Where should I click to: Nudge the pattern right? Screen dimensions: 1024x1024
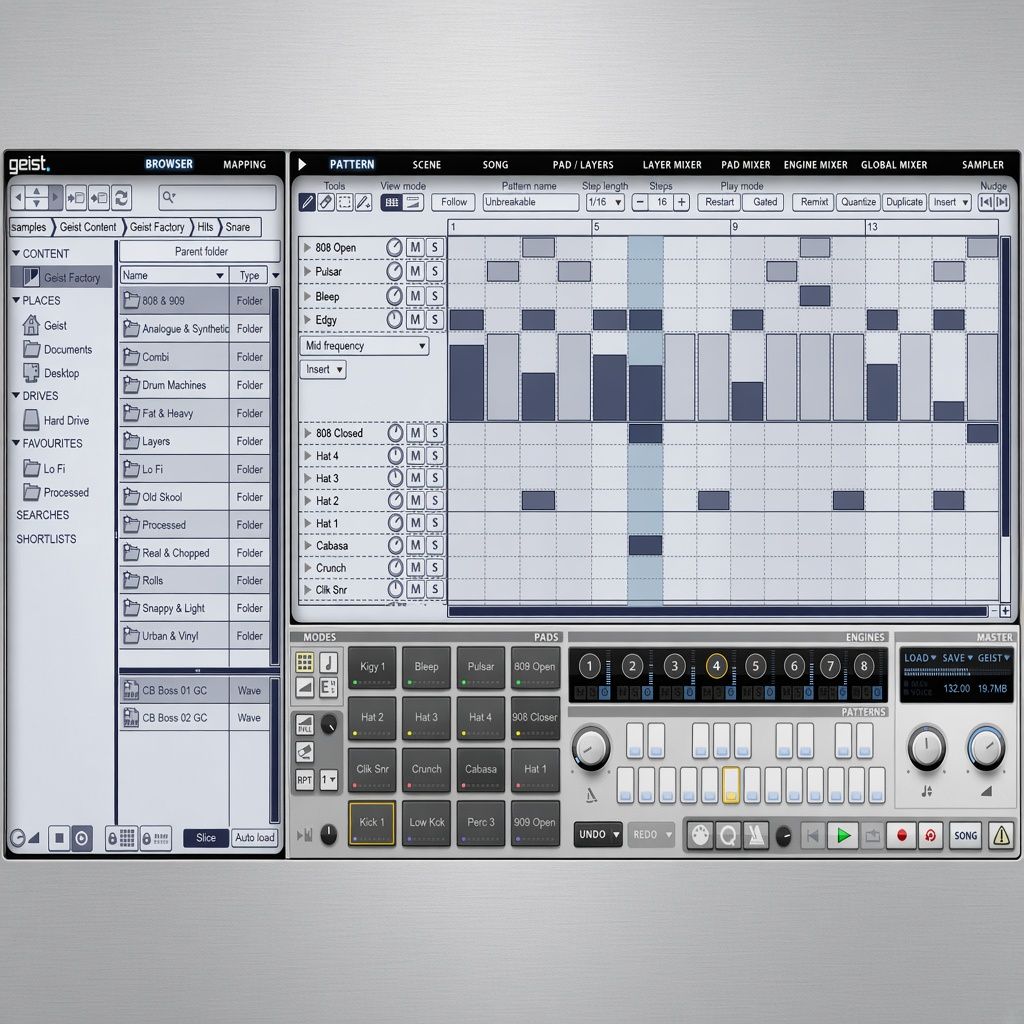[x=1002, y=202]
